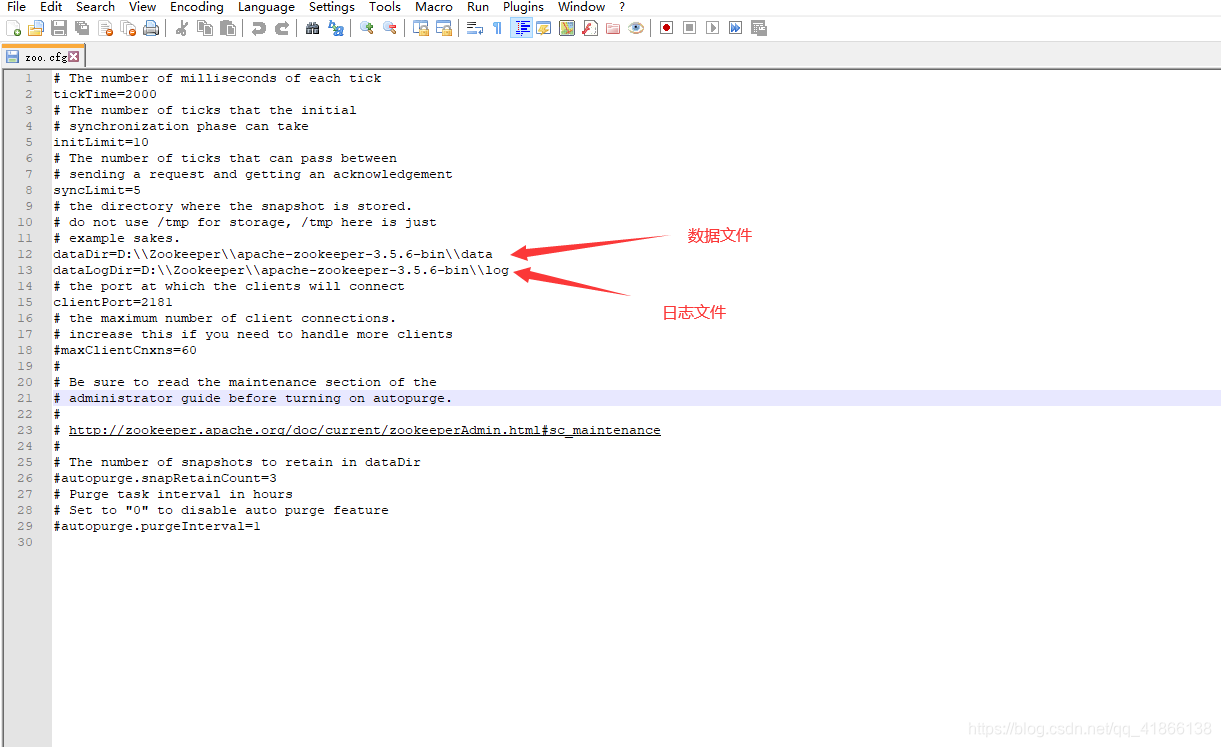
Task: Toggle synchronized horizontal scrolling
Action: point(443,28)
